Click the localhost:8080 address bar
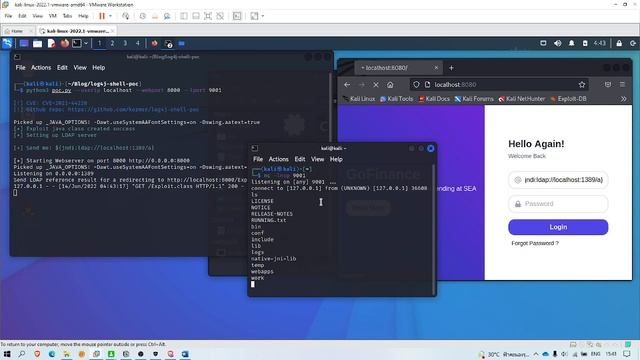The height and width of the screenshot is (360, 640). [x=499, y=84]
